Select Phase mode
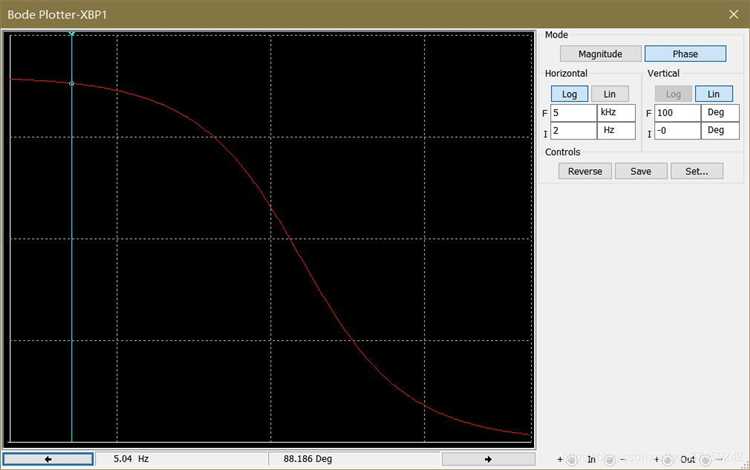Screen dimensions: 750x470 [685, 54]
